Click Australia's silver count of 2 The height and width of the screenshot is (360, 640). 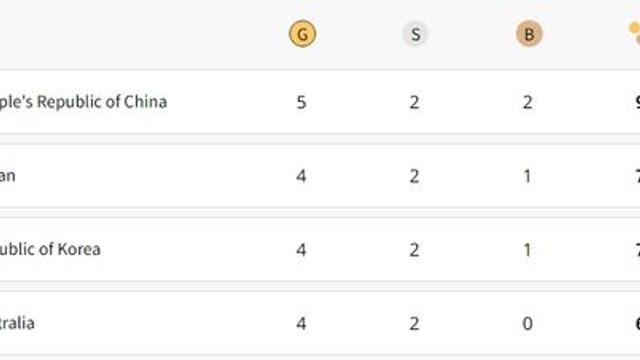[x=414, y=324]
